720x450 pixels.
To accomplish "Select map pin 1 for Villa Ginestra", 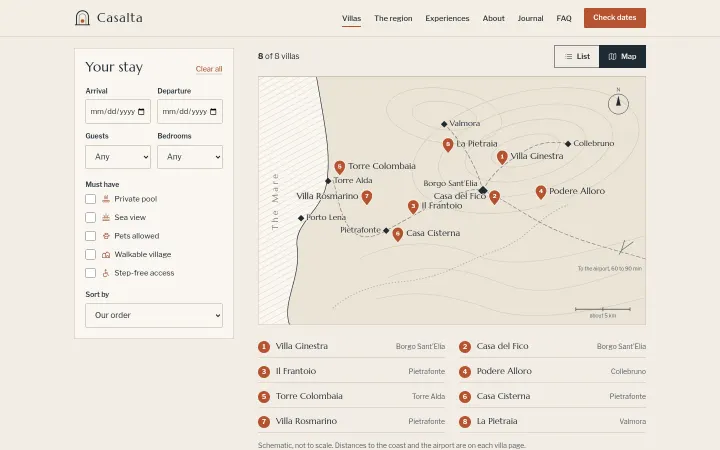I will click(x=502, y=157).
